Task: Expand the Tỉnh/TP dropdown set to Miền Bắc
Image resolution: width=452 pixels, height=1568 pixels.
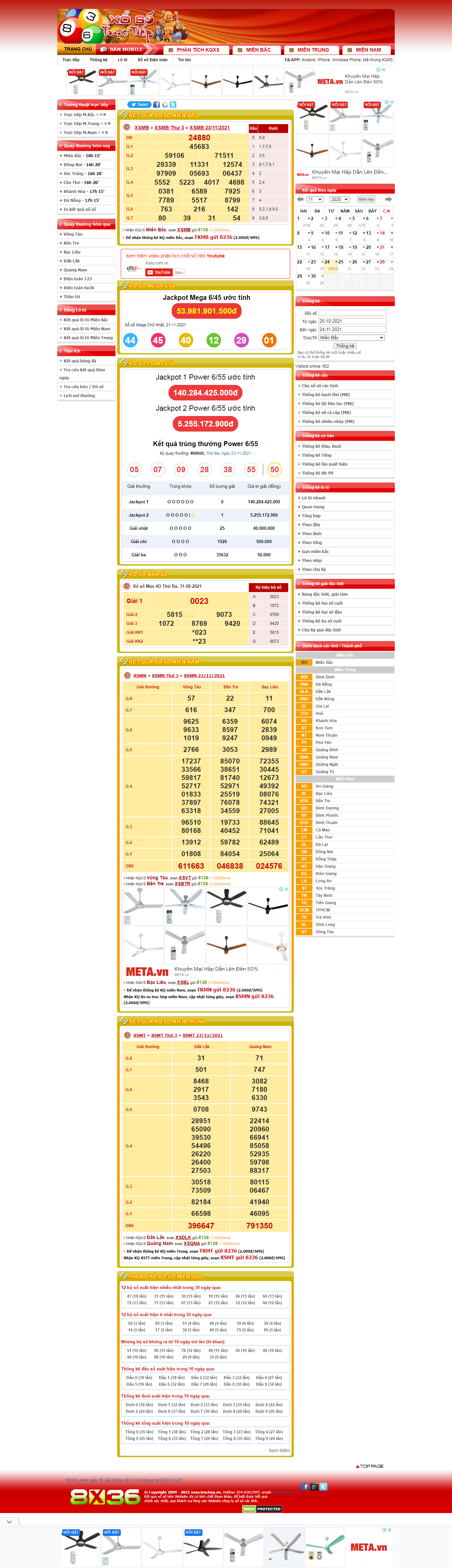Action: pos(352,338)
